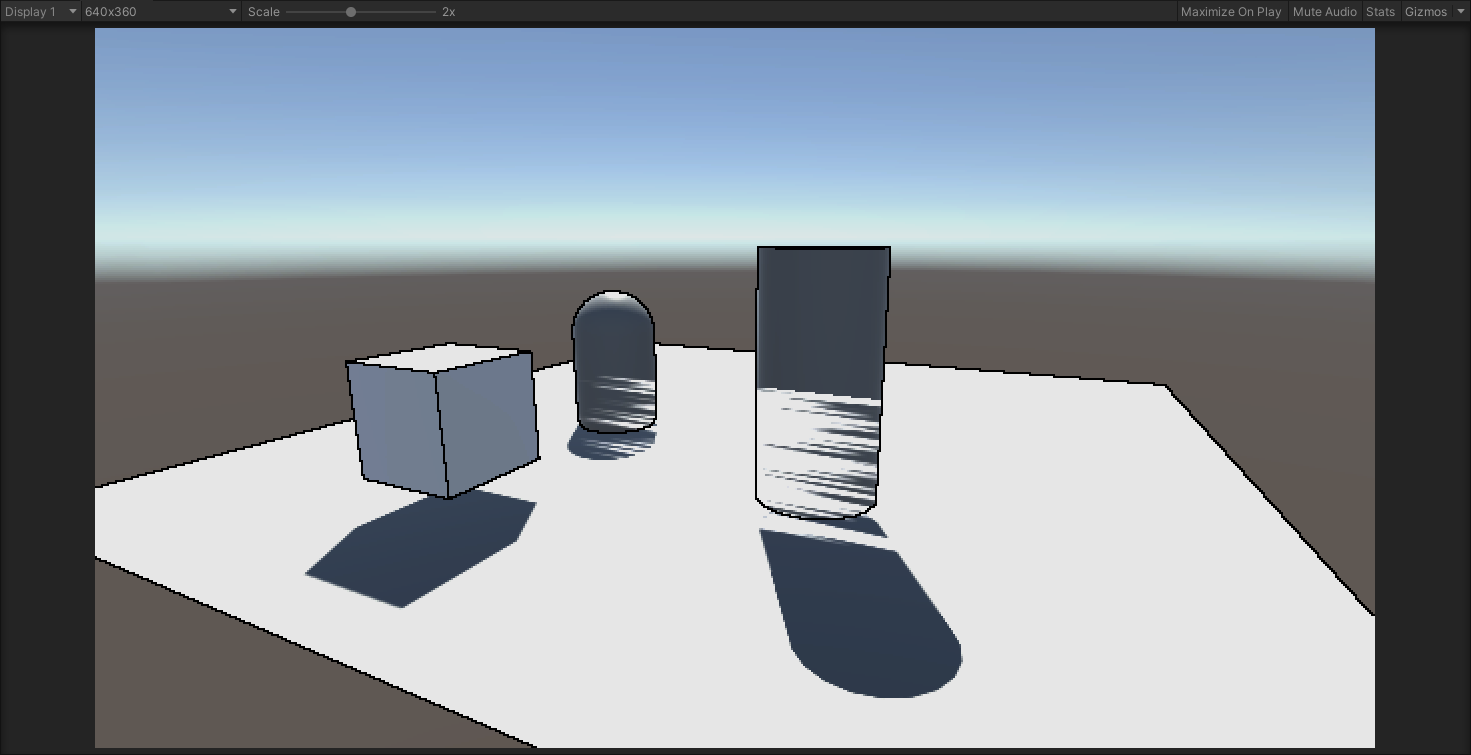This screenshot has height=755, width=1471.
Task: Click the small capsule object in the scene
Action: (x=614, y=362)
